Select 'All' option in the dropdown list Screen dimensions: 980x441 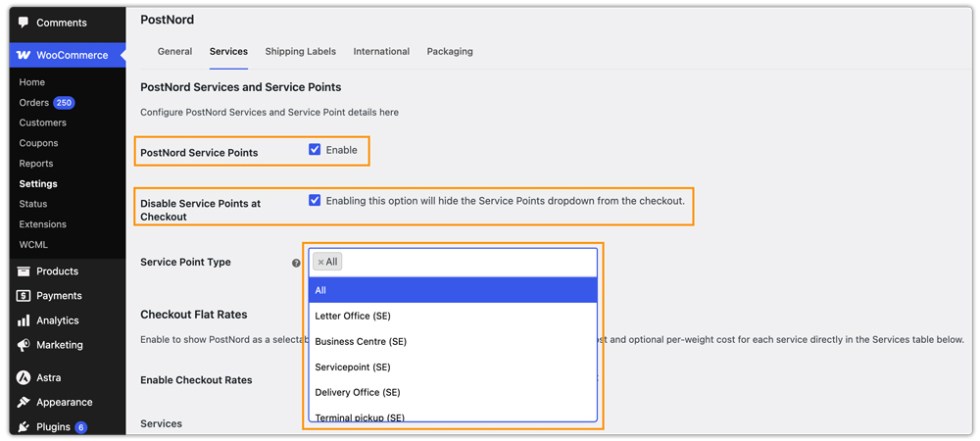tap(453, 290)
